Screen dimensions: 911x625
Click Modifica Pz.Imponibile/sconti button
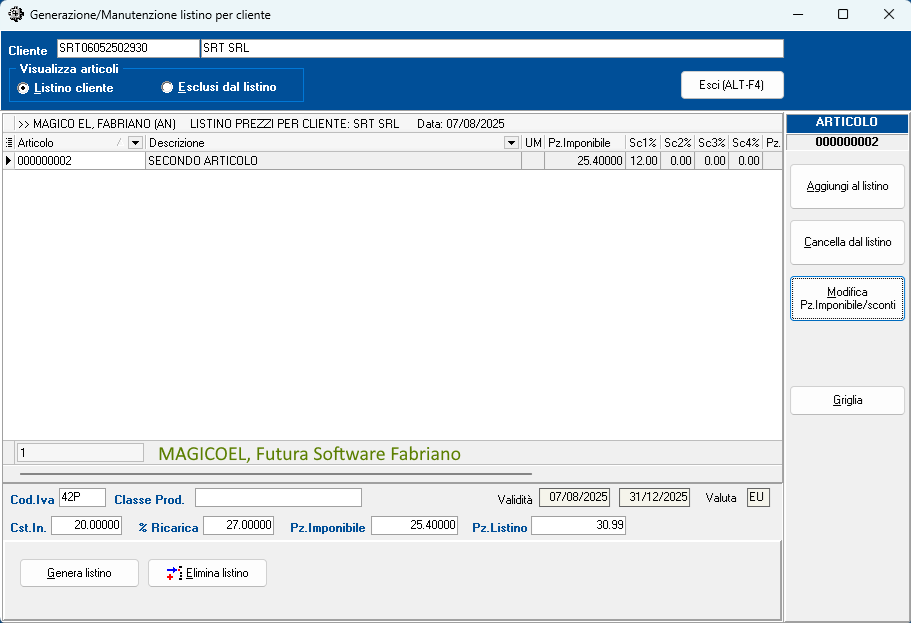pos(847,299)
